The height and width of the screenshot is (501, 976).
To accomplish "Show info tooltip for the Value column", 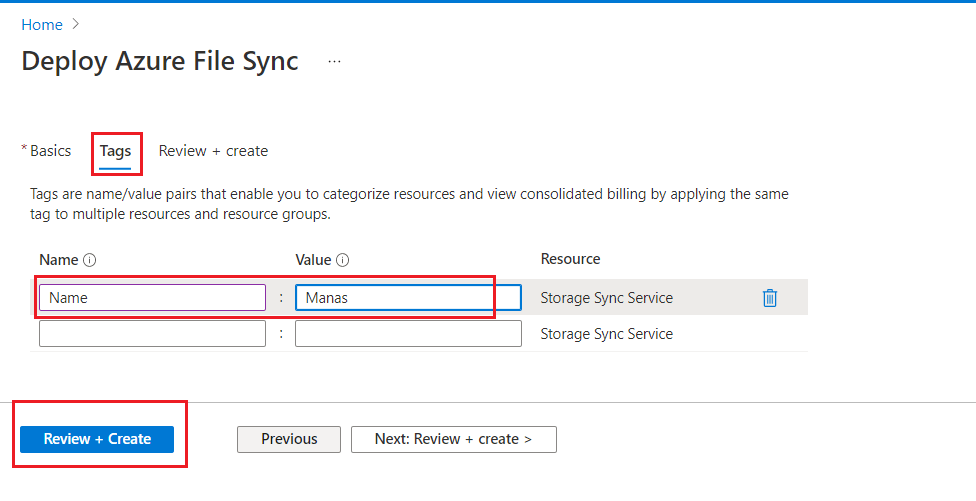I will pos(343,260).
